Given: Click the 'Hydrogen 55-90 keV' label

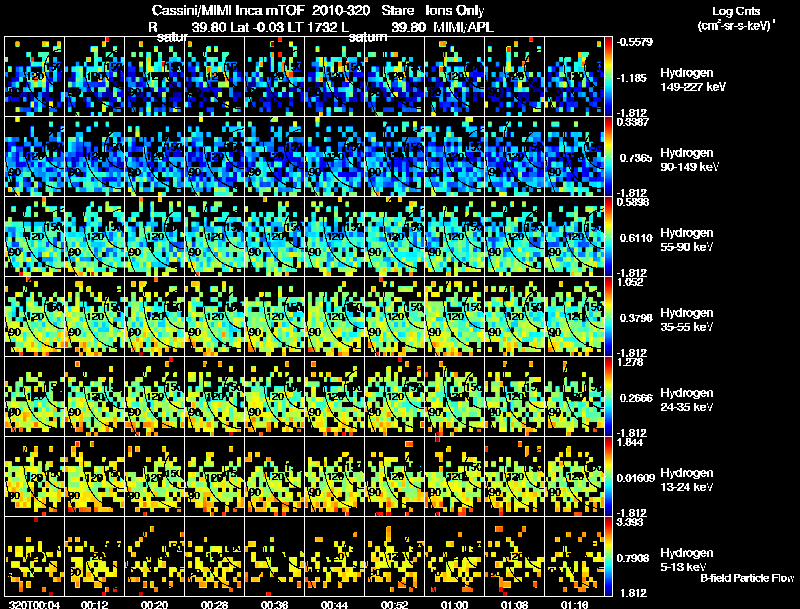Looking at the screenshot, I should click(x=687, y=240).
